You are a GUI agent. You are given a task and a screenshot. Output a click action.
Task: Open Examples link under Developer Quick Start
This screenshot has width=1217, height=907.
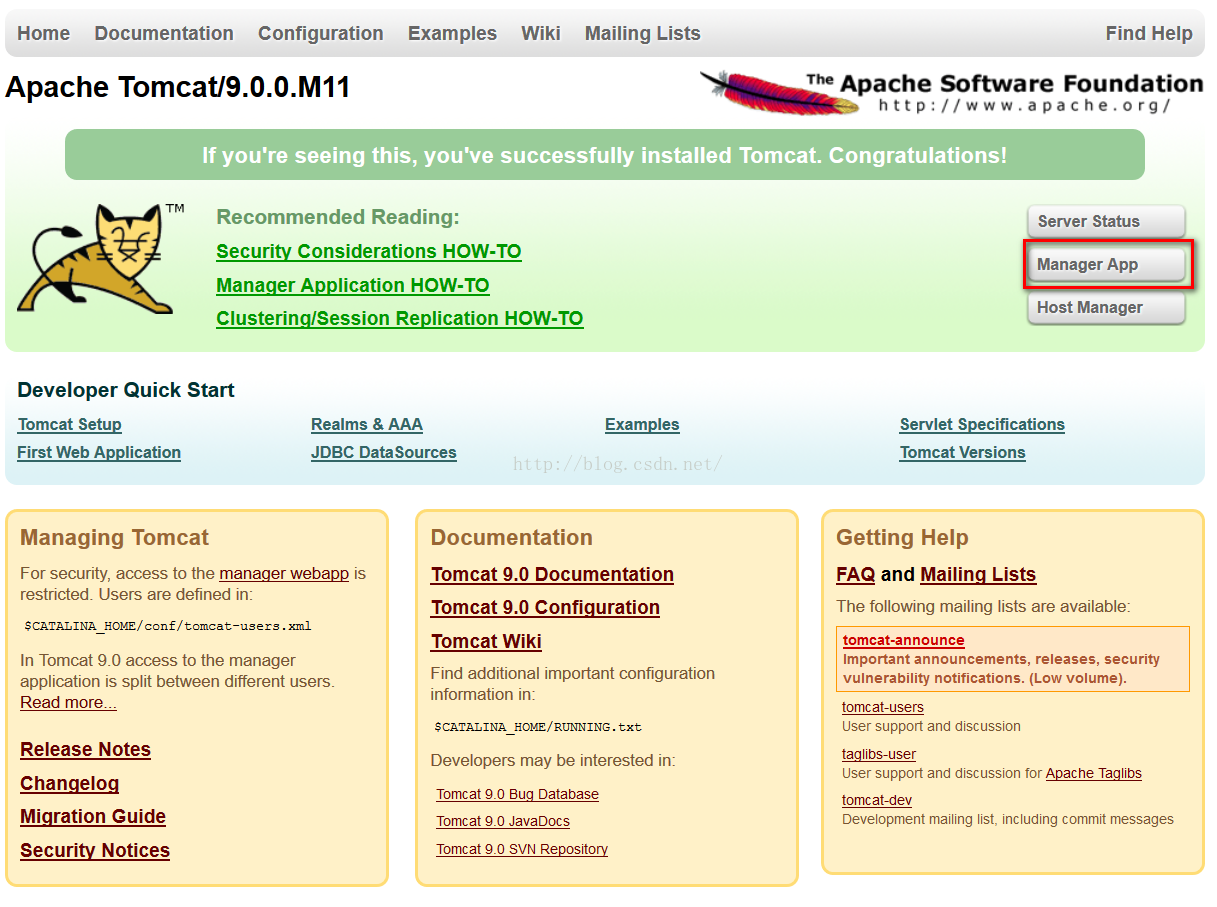(x=642, y=424)
